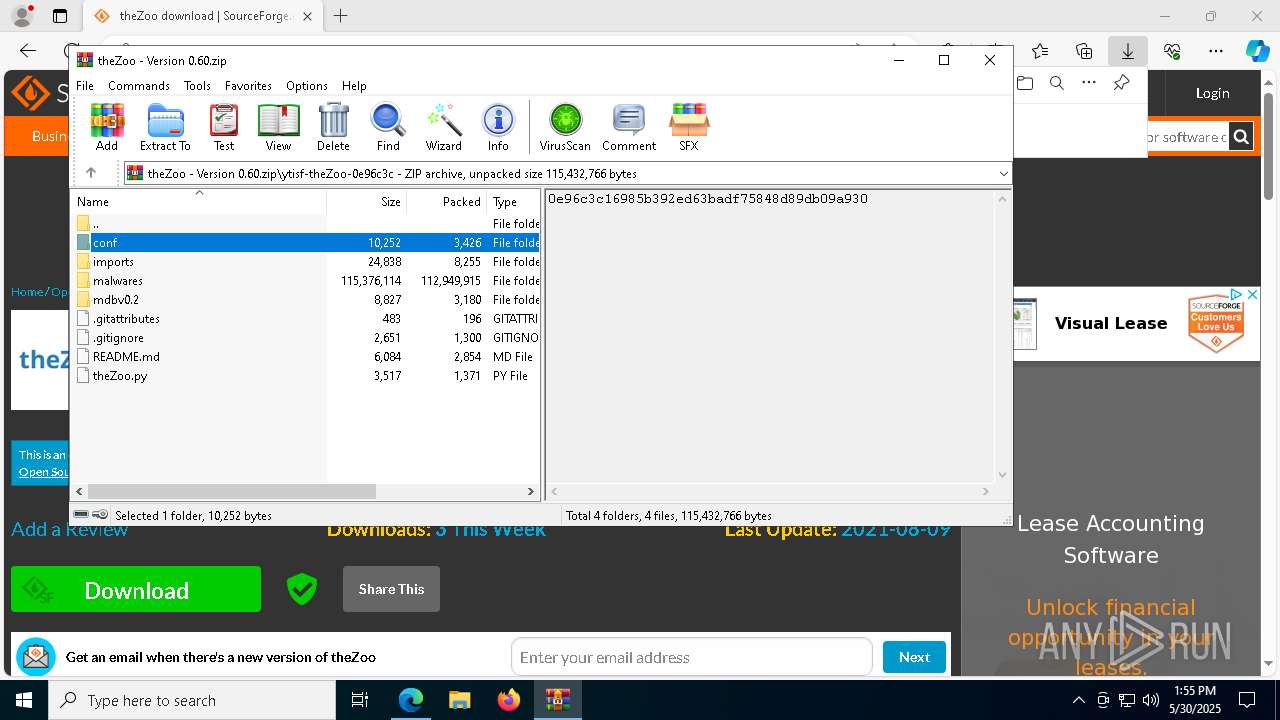The image size is (1280, 720).
Task: Select the parent folder '..' row
Action: [307, 224]
